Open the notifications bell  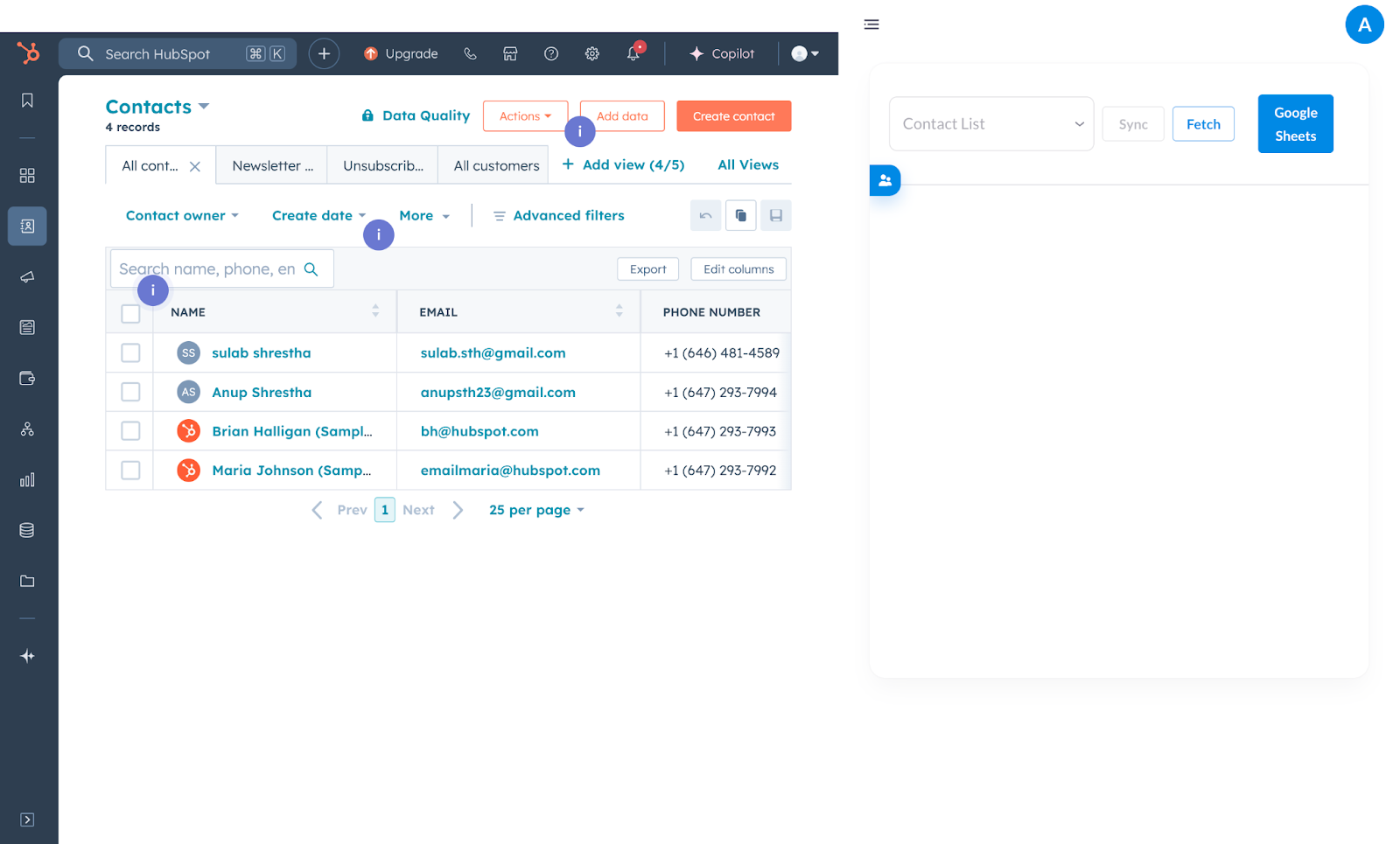coord(633,53)
